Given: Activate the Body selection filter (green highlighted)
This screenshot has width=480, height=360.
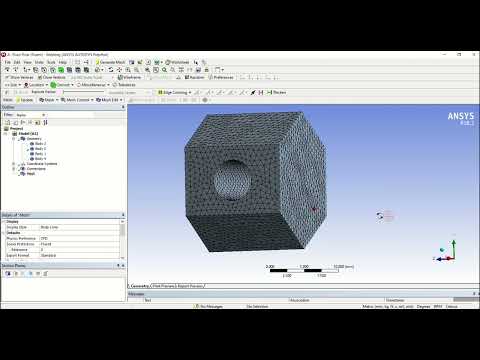Looking at the screenshot, I should tap(61, 70).
